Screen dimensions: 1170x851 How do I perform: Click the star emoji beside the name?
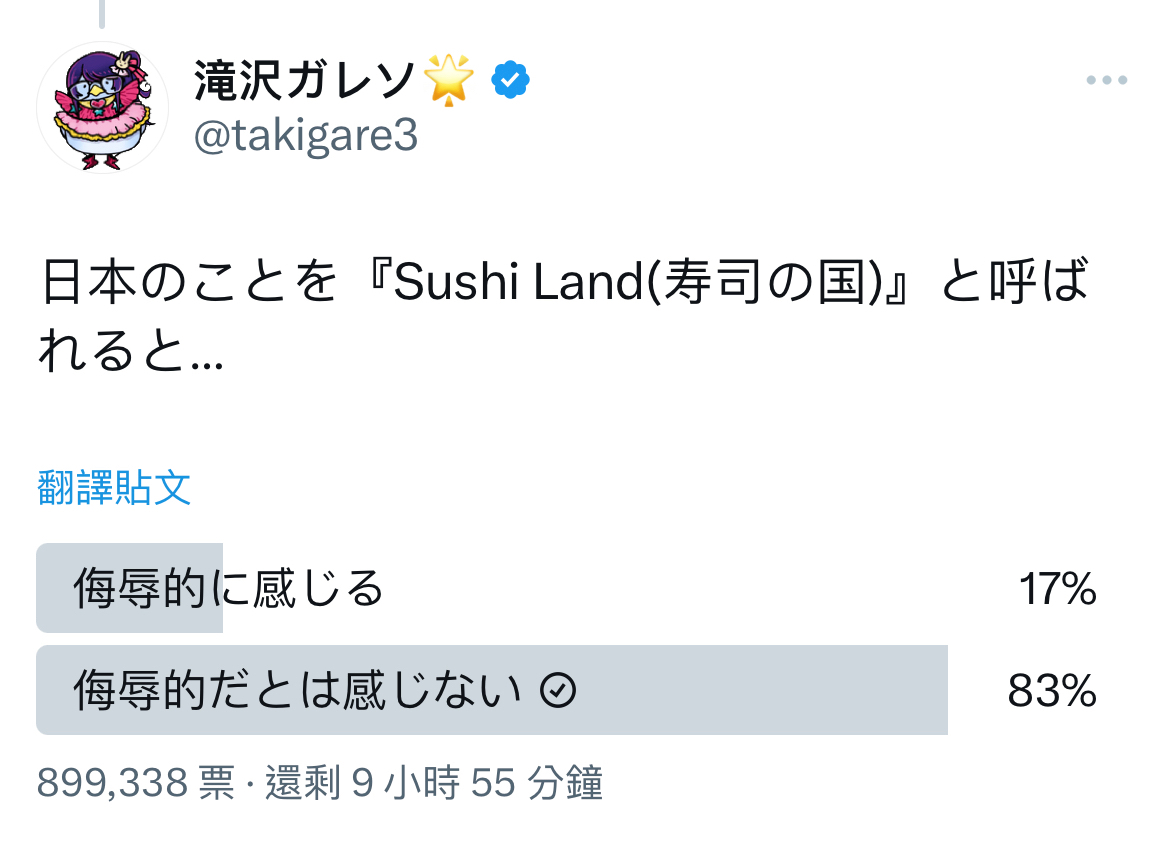click(x=448, y=80)
